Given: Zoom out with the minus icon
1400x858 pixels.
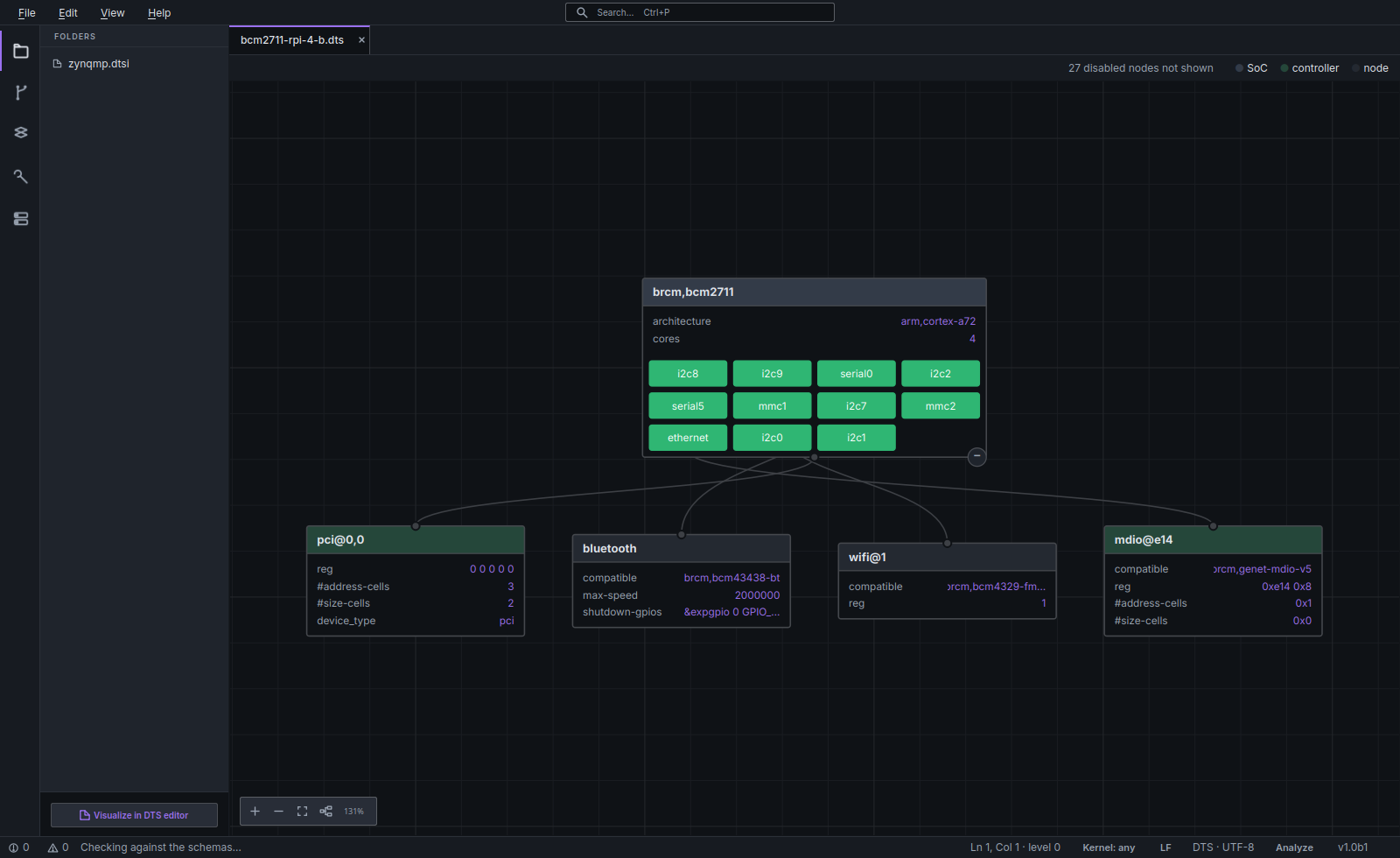Looking at the screenshot, I should [x=278, y=812].
